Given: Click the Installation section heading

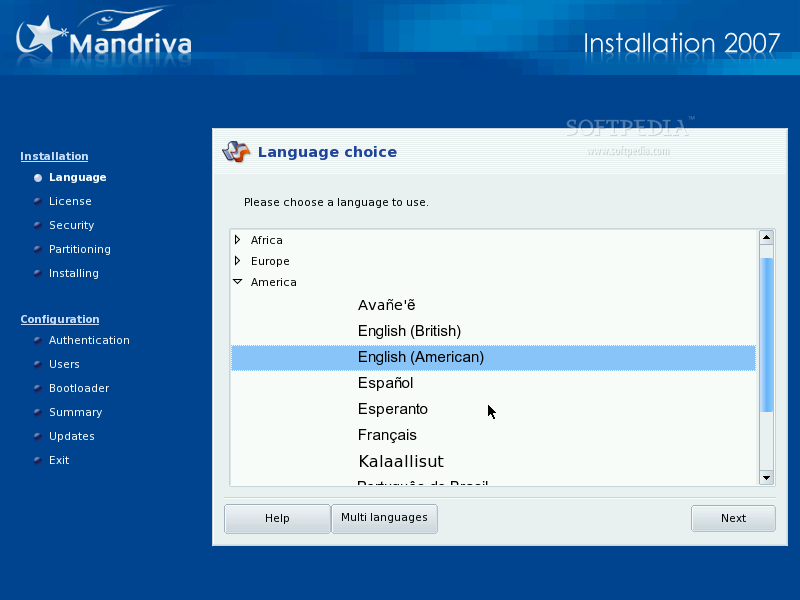Looking at the screenshot, I should (54, 156).
